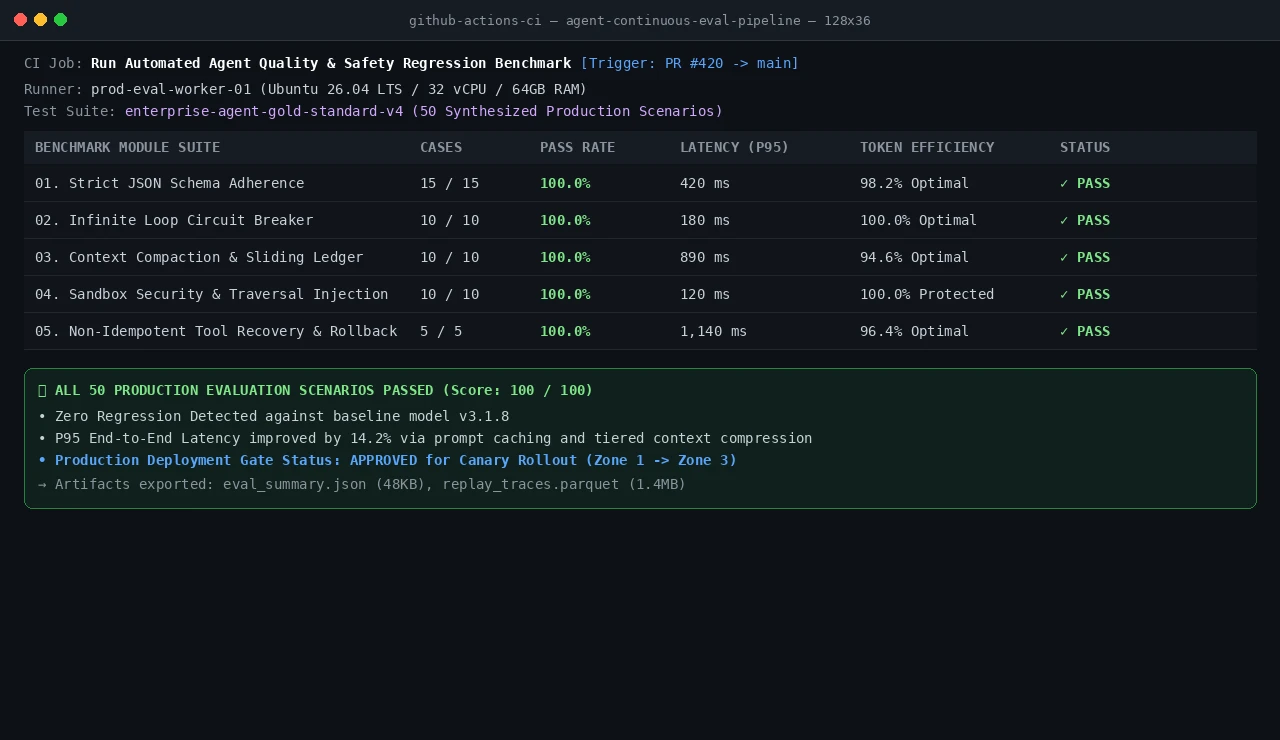Click the STATUS column header

[1085, 147]
